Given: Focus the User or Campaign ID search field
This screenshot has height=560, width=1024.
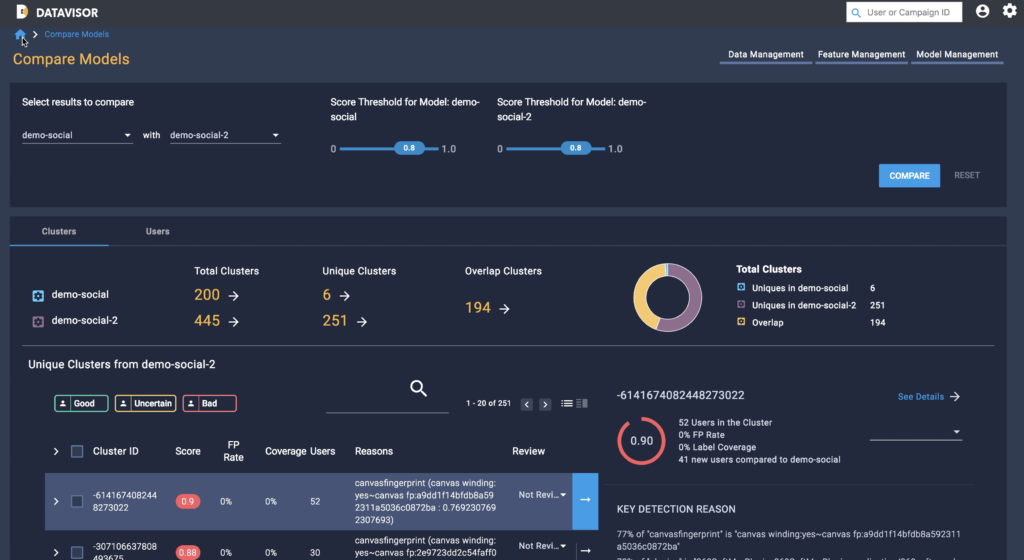Looking at the screenshot, I should click(904, 12).
